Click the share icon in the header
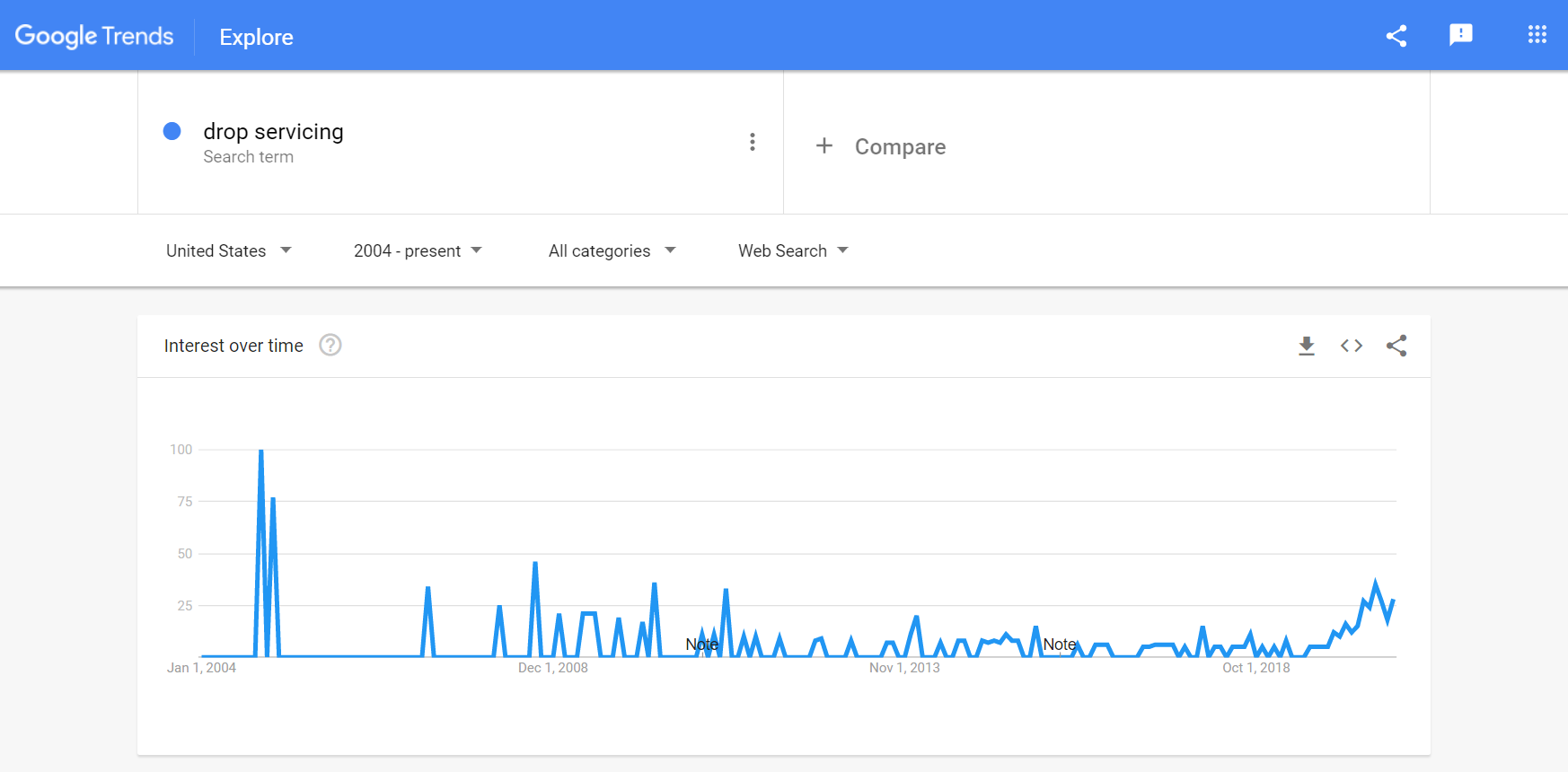 pyautogui.click(x=1396, y=36)
